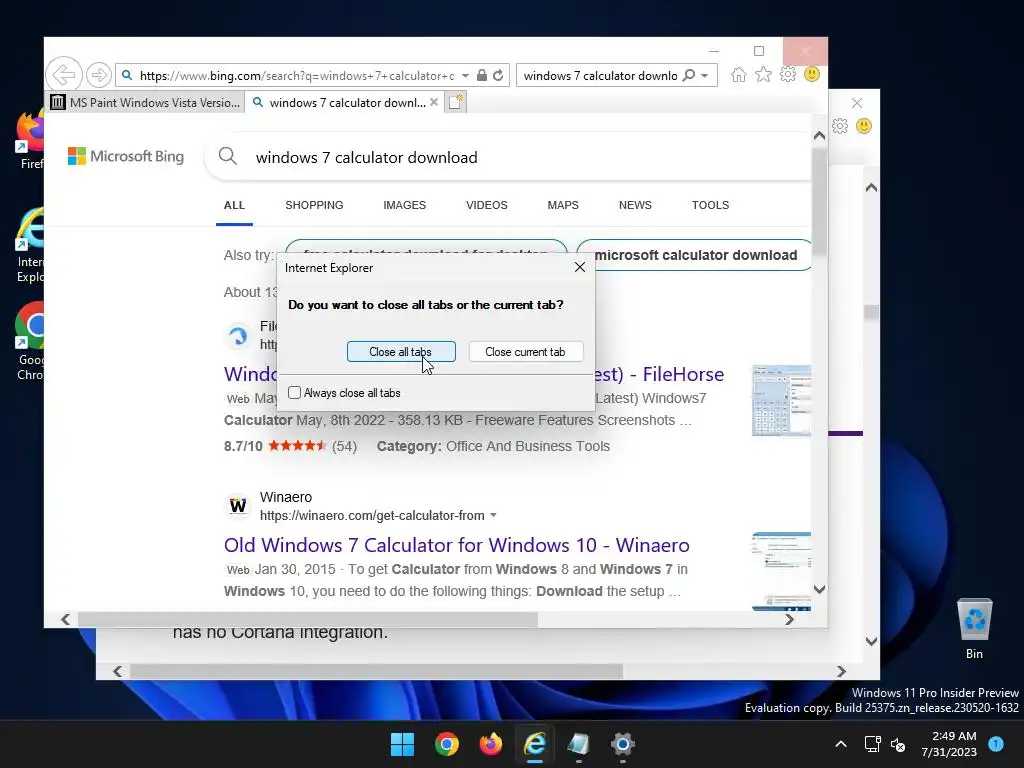Click the taskbar clock and date
This screenshot has width=1024, height=768.
click(x=949, y=744)
